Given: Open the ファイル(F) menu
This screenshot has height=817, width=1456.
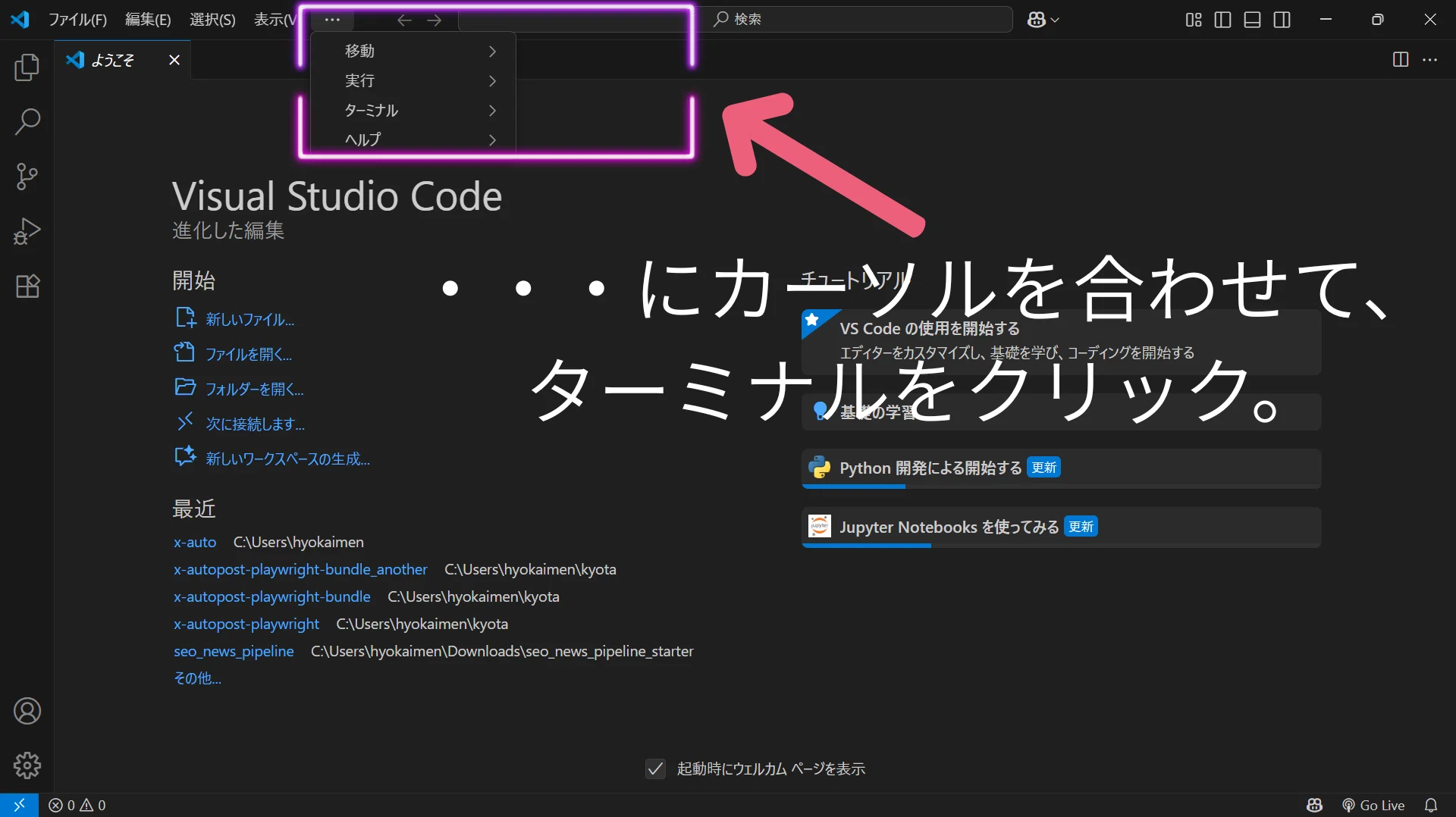Looking at the screenshot, I should pos(77,20).
